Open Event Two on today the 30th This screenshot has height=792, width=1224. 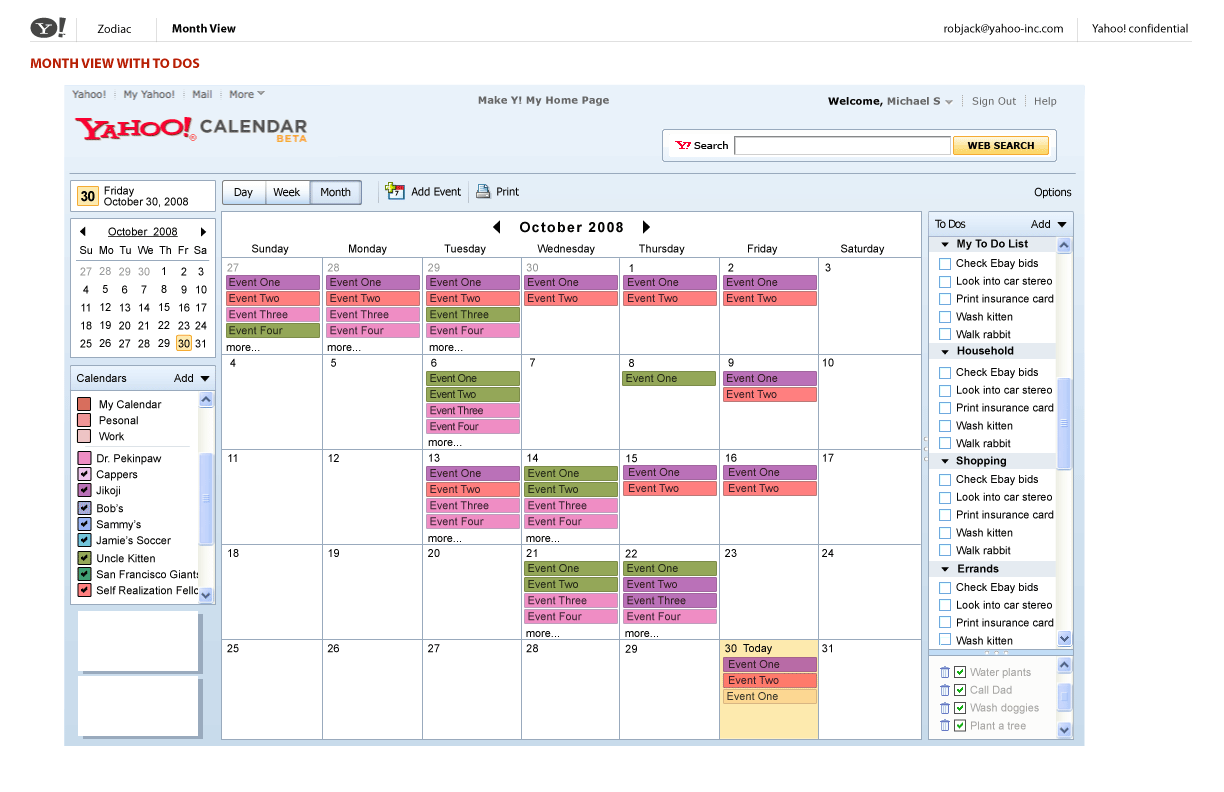pyautogui.click(x=770, y=680)
